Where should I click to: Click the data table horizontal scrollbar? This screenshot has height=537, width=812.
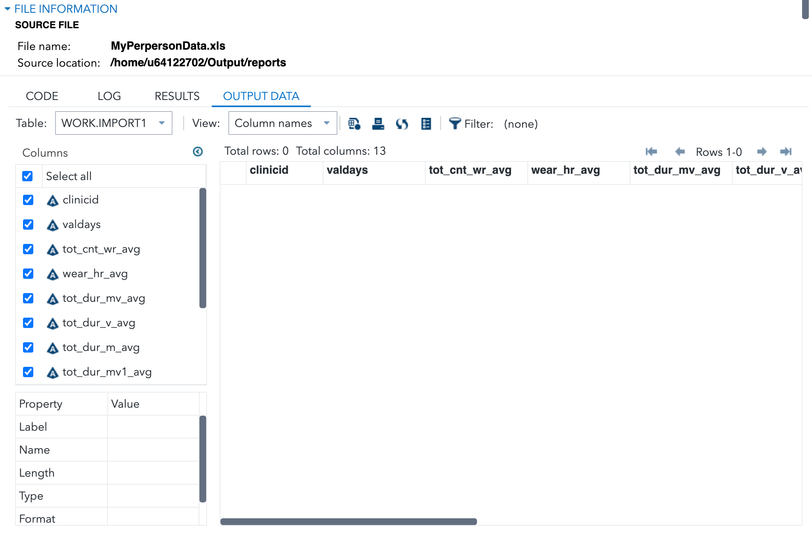349,521
